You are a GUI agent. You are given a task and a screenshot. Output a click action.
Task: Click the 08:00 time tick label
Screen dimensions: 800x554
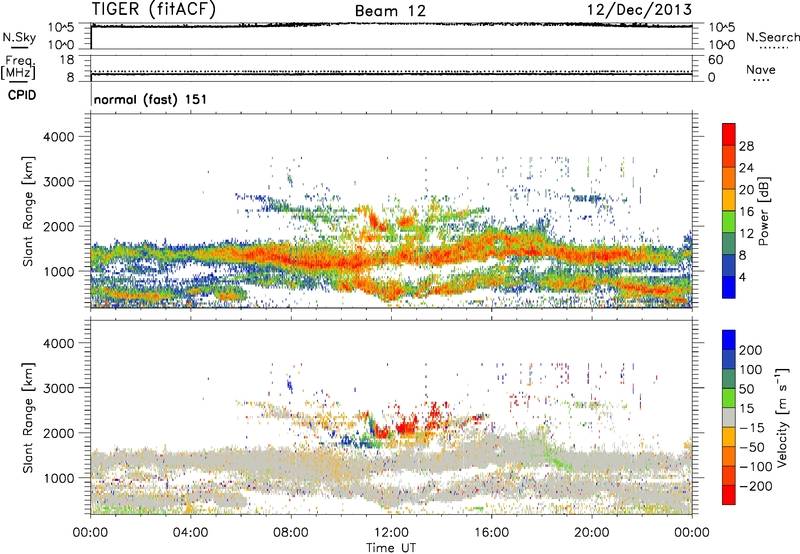coord(291,533)
